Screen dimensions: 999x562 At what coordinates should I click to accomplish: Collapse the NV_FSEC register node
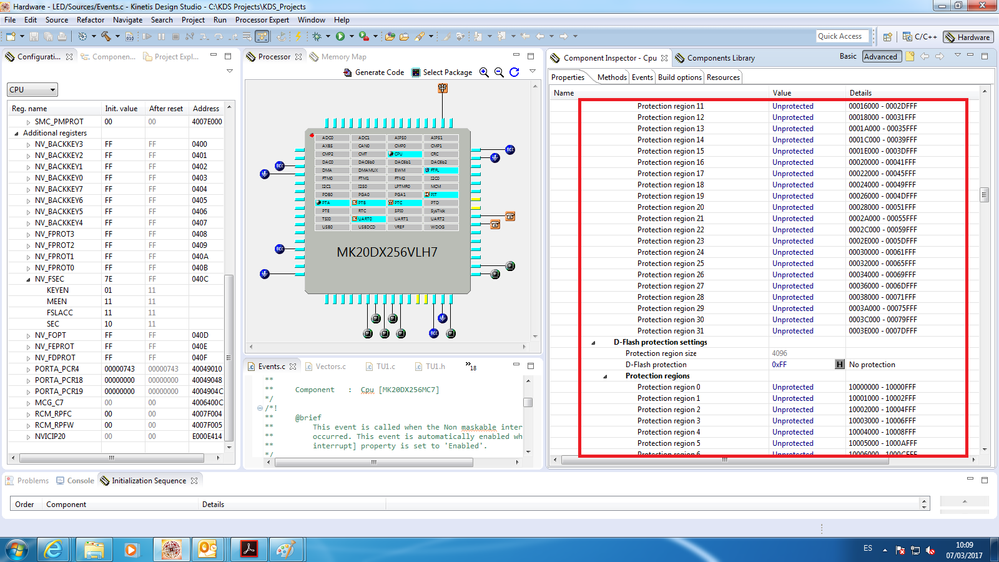28,279
